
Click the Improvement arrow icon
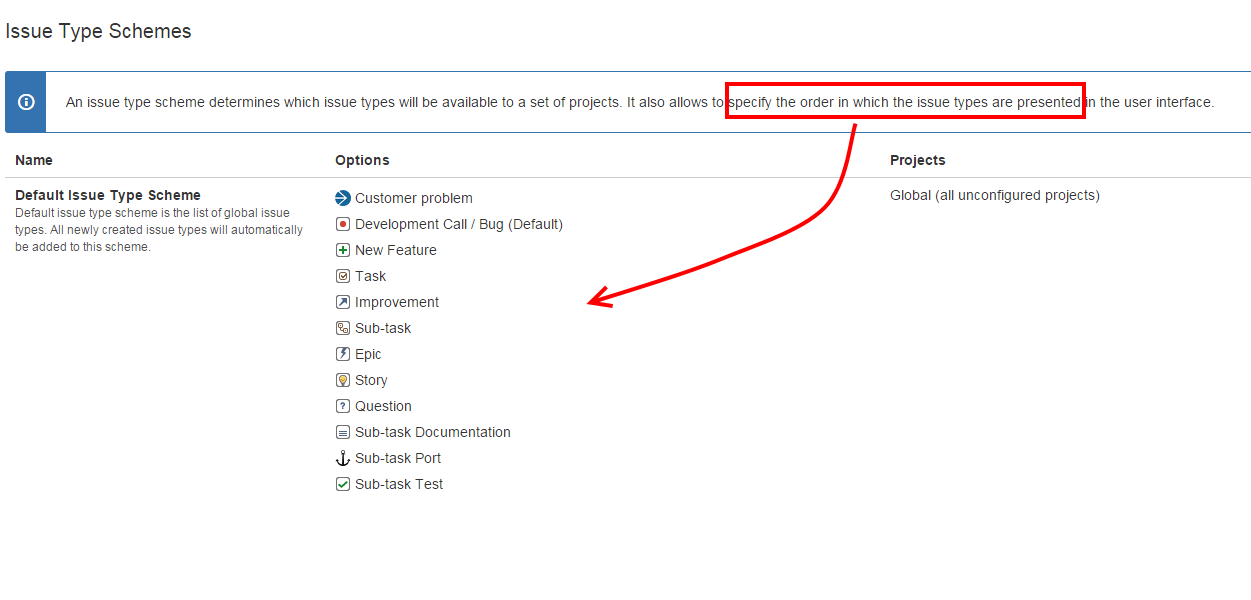343,302
